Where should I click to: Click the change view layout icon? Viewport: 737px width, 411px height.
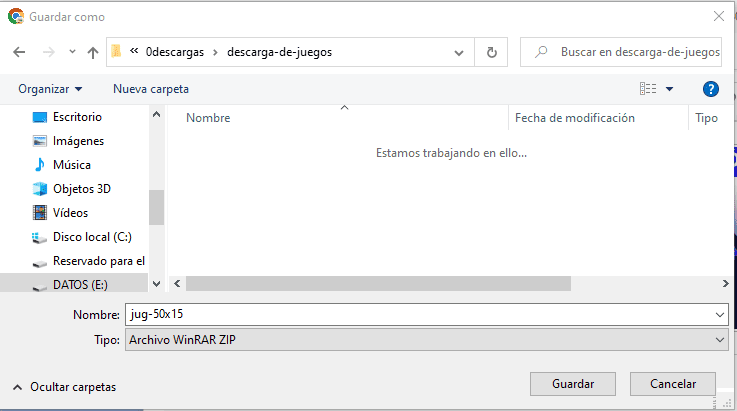pos(648,89)
